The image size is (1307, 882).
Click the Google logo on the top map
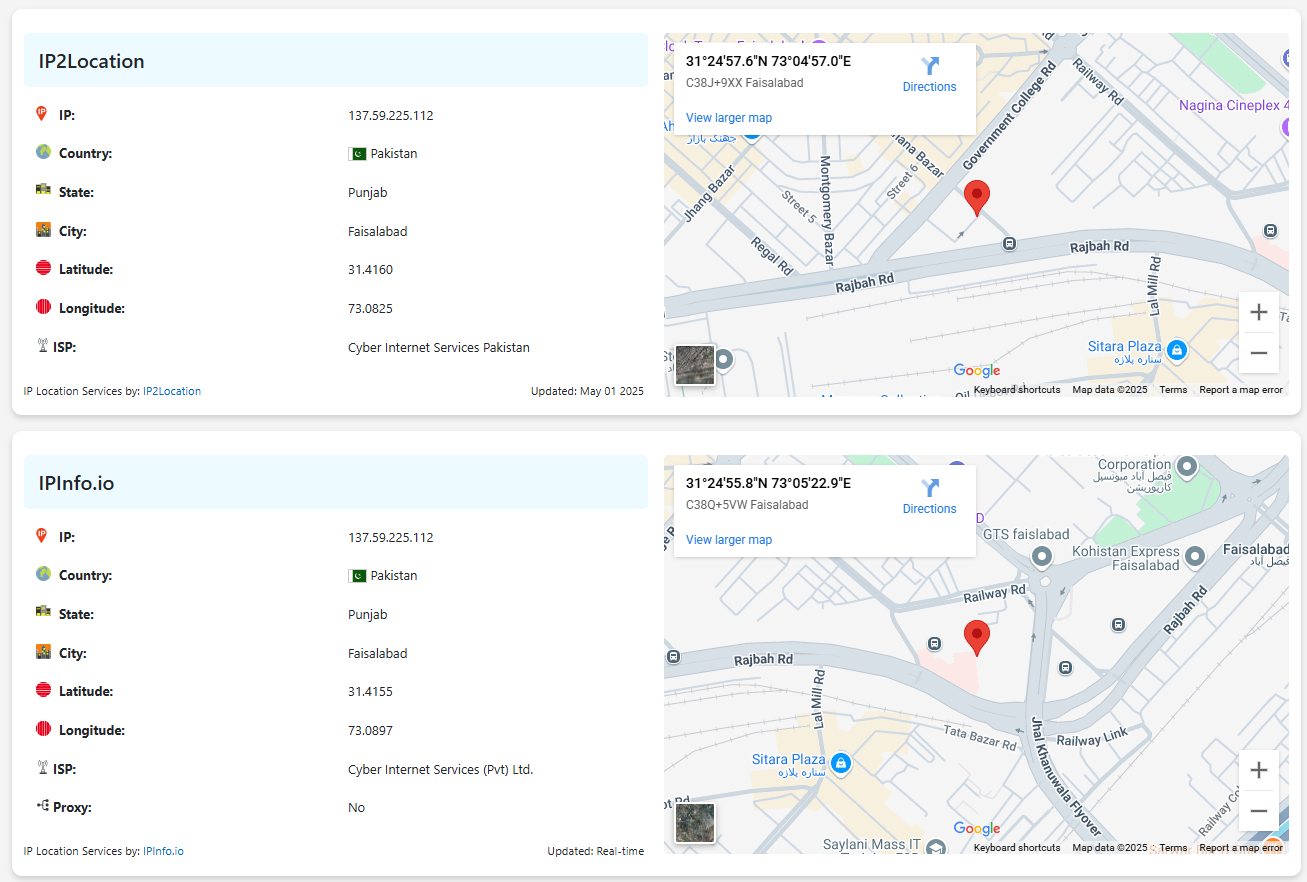[977, 371]
